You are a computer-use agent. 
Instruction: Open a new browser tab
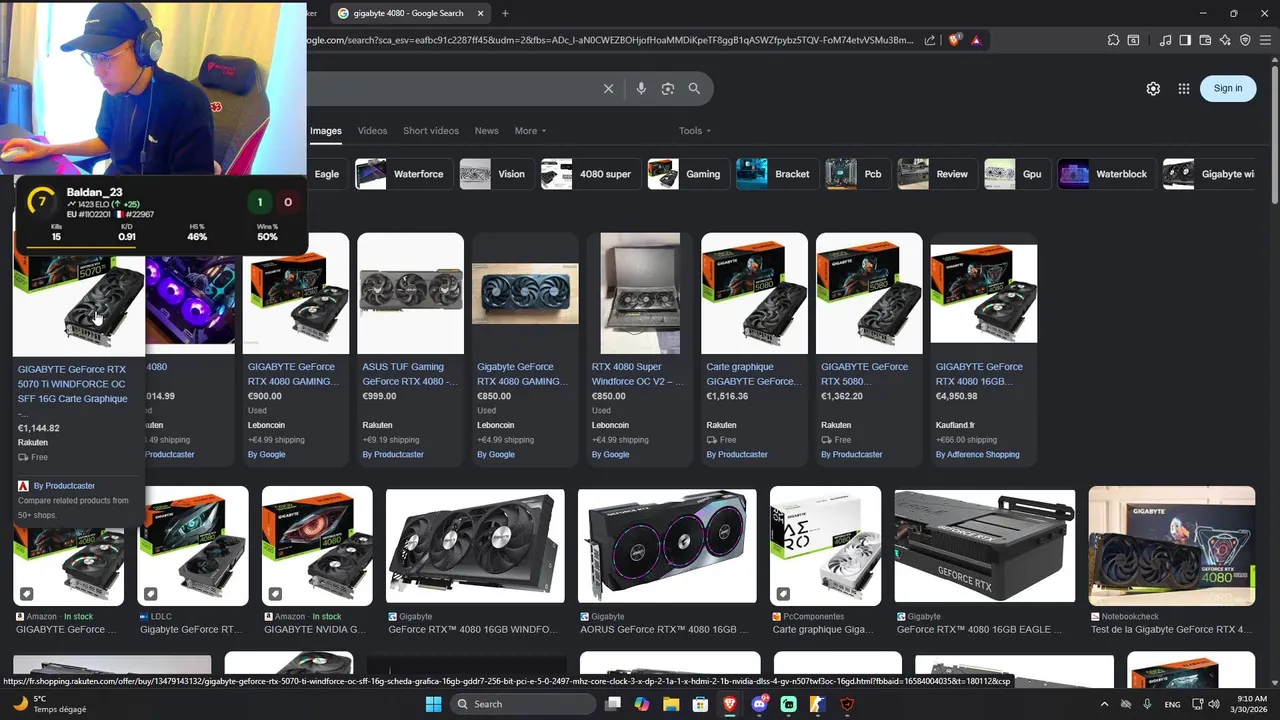point(505,13)
